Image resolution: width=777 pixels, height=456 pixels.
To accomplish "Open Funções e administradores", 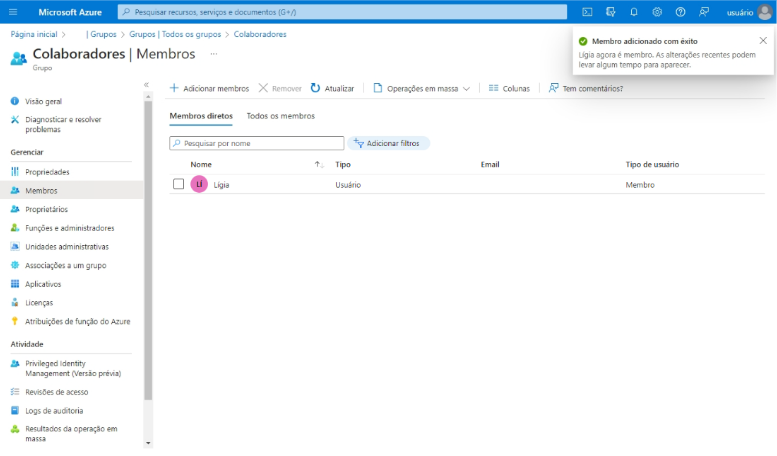I will pos(69,228).
